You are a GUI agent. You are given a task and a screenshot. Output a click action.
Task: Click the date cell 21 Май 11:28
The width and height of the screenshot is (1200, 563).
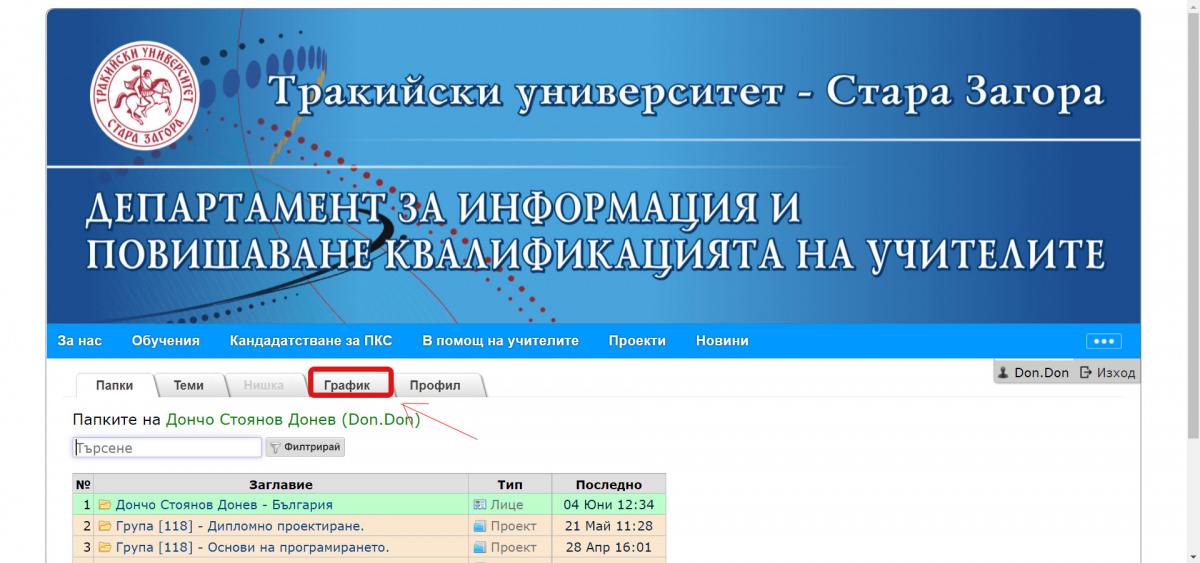tap(609, 526)
